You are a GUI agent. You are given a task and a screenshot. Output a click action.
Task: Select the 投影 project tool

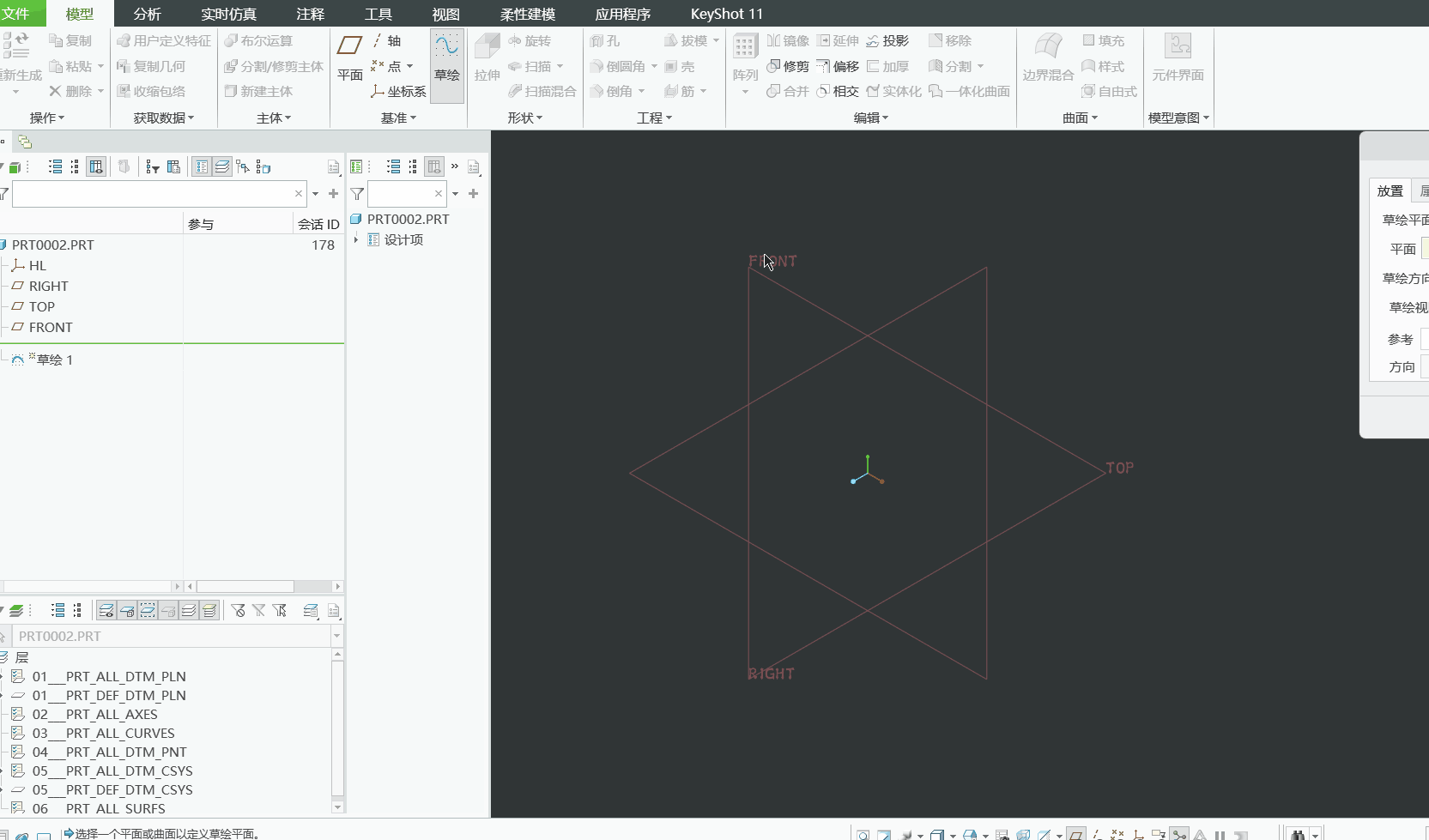point(887,40)
